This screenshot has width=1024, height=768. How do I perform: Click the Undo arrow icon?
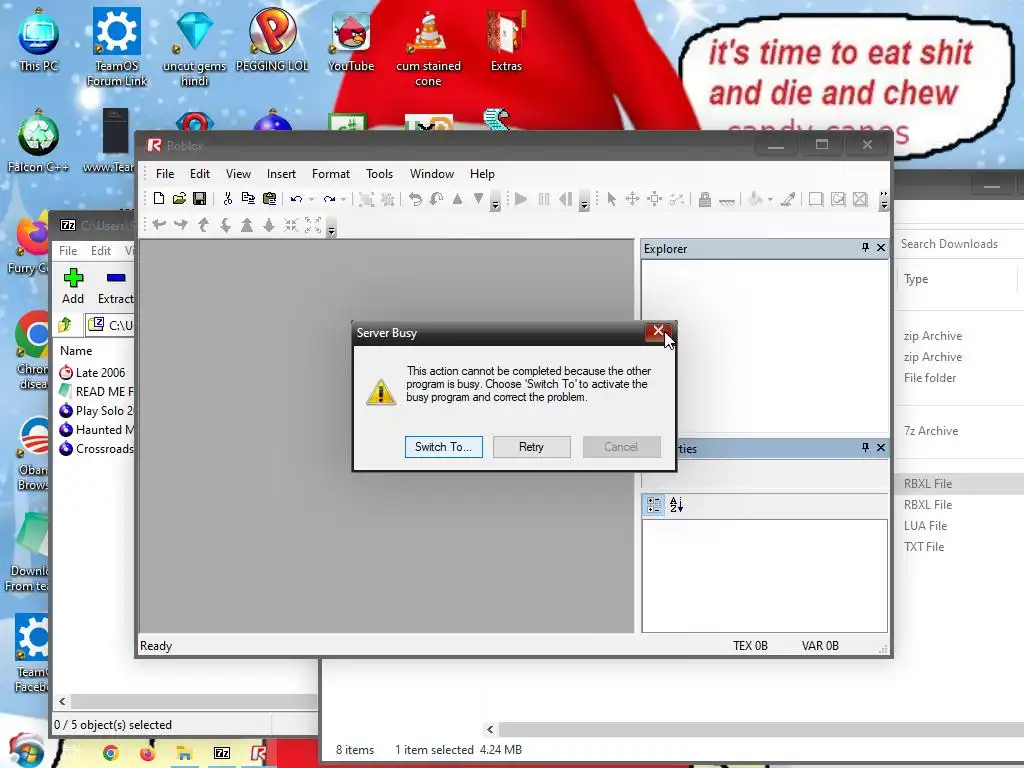tap(296, 199)
